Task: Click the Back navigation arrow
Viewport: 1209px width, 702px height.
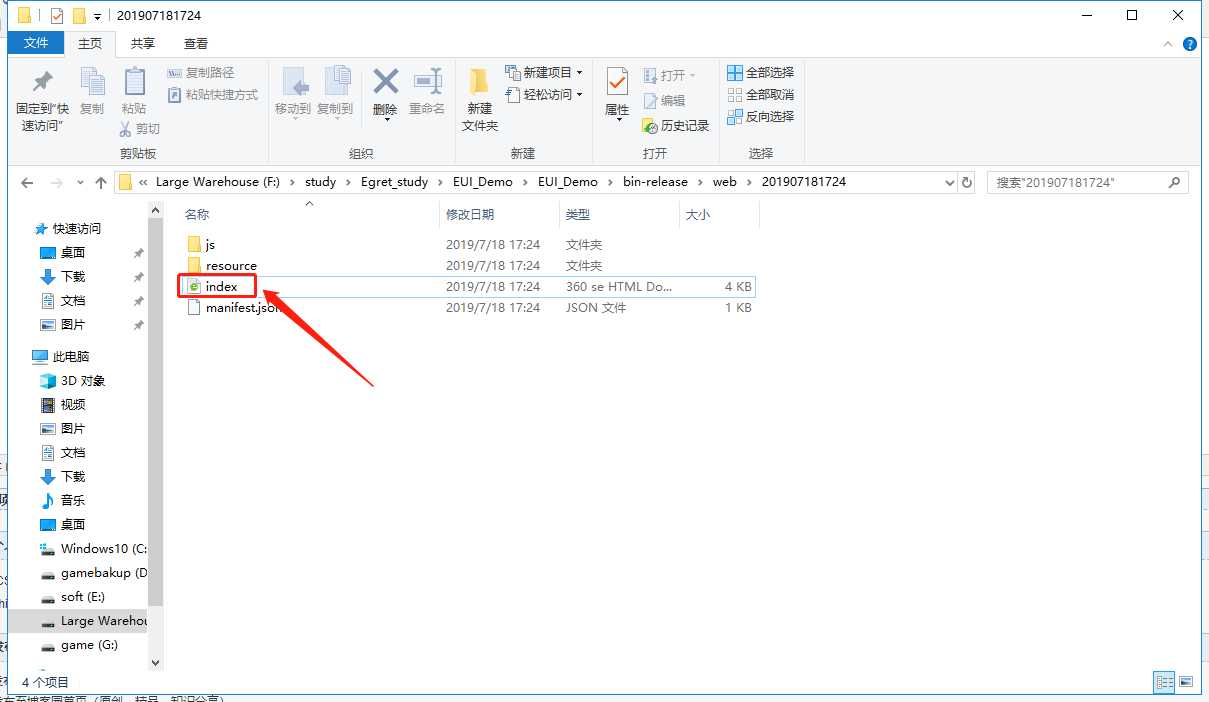Action: [27, 183]
